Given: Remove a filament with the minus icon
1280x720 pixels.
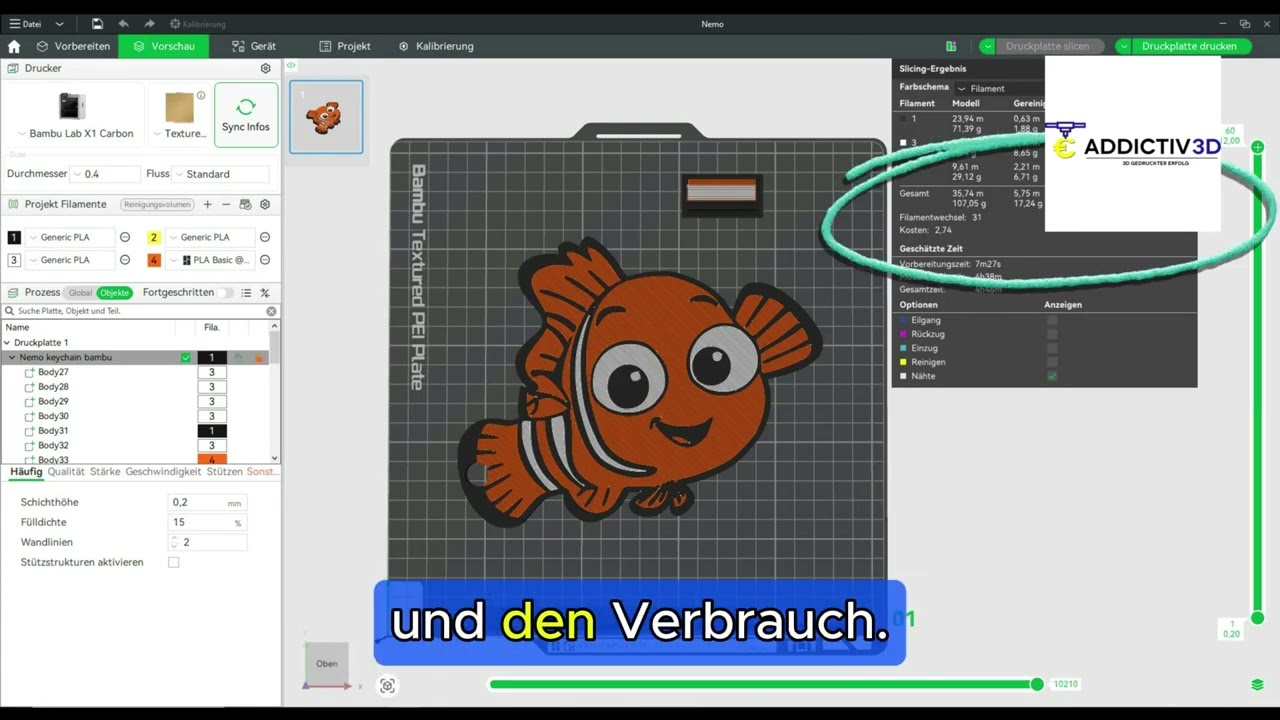Looking at the screenshot, I should tap(226, 204).
